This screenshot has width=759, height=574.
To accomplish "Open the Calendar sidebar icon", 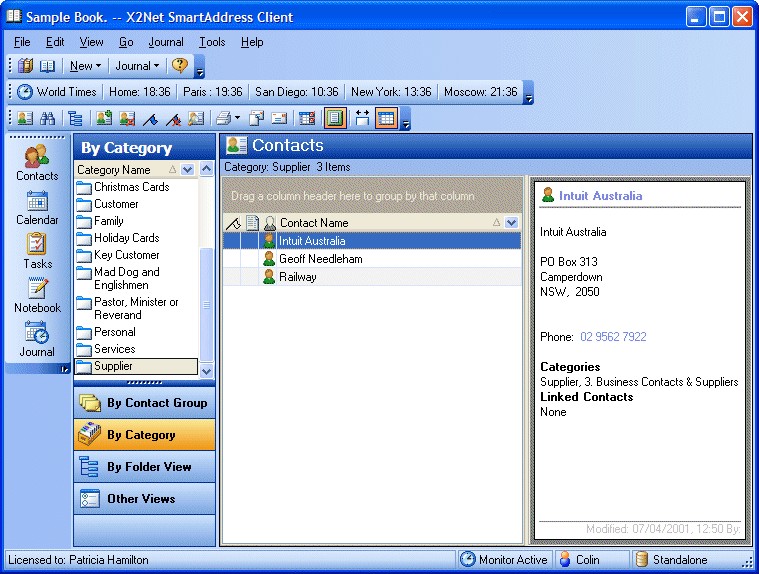I will click(x=37, y=208).
